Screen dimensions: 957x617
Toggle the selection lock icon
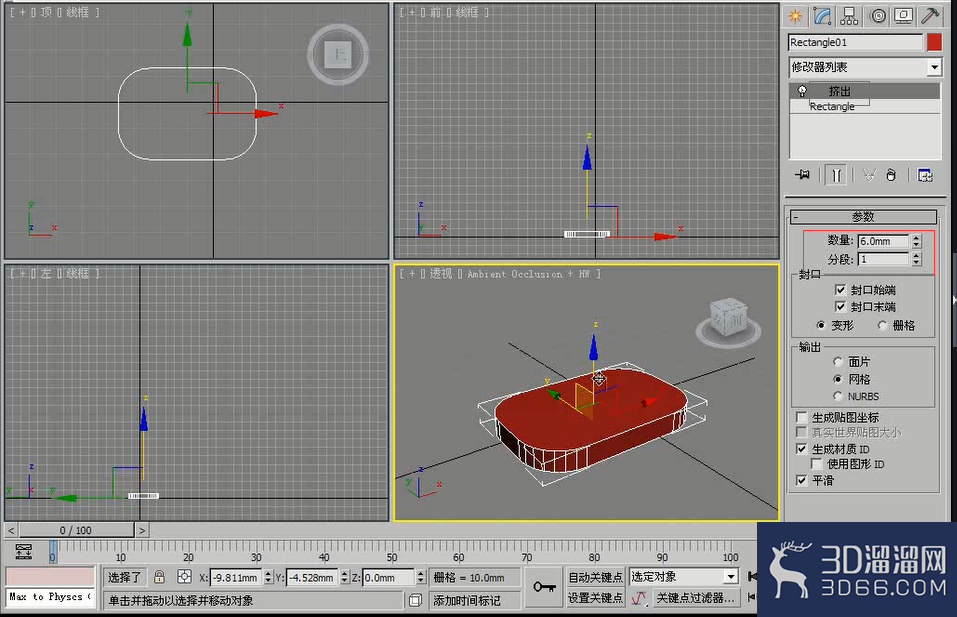[159, 577]
